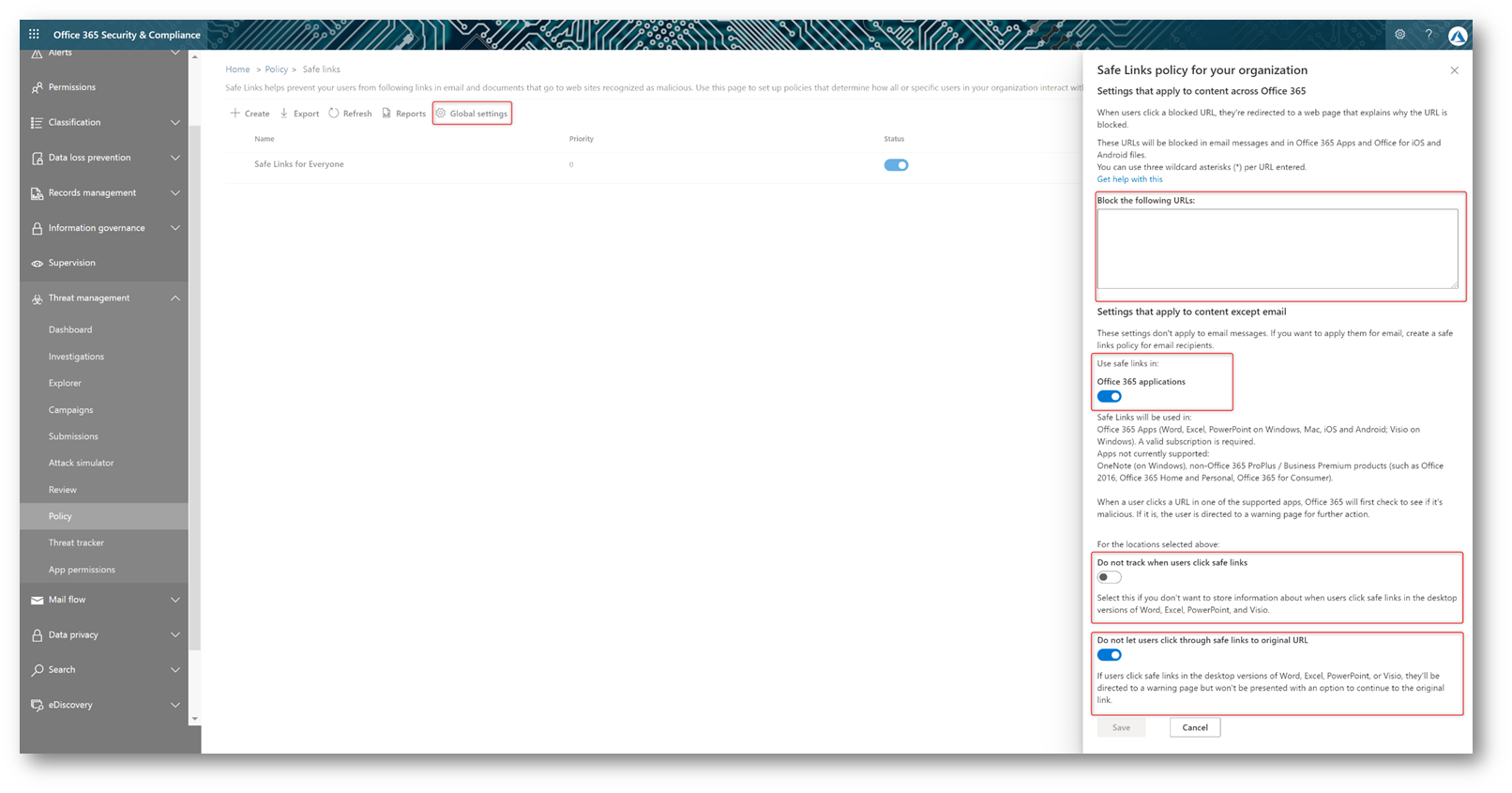This screenshot has height=793, width=1512.
Task: Expand the Search section chevron
Action: coord(175,670)
